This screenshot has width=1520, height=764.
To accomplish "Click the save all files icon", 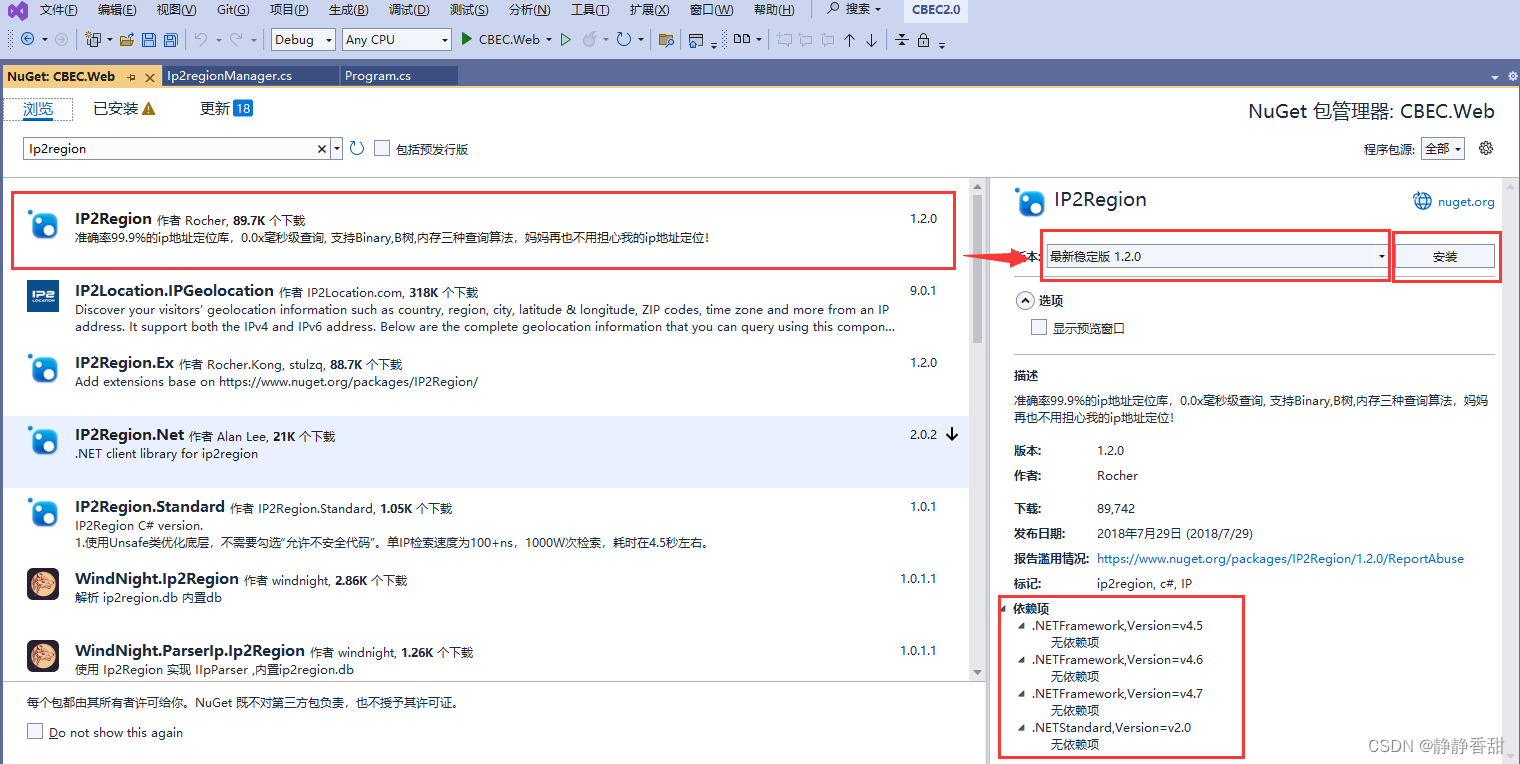I will click(171, 40).
